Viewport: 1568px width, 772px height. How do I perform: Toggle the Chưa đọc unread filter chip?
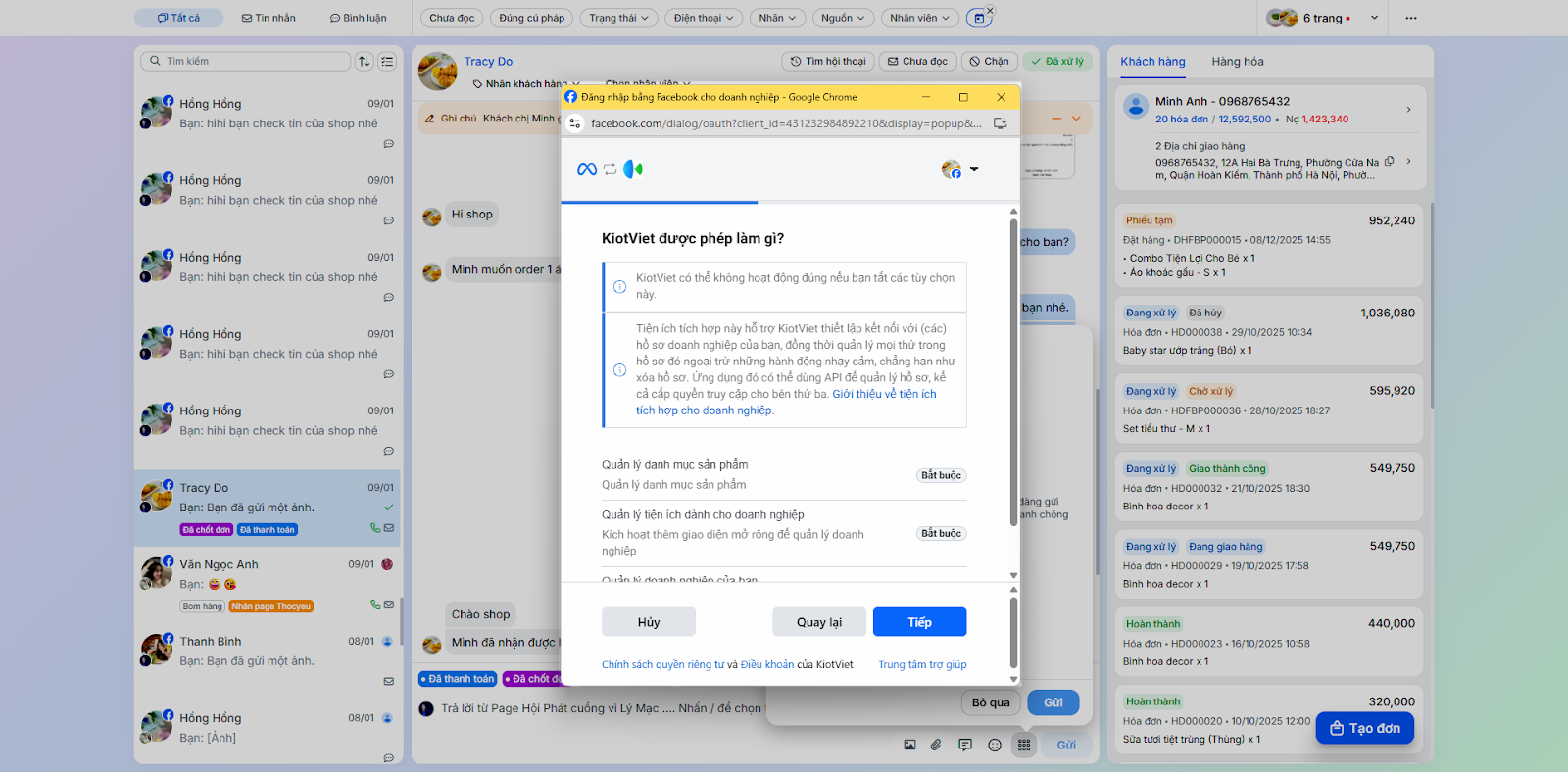click(452, 18)
